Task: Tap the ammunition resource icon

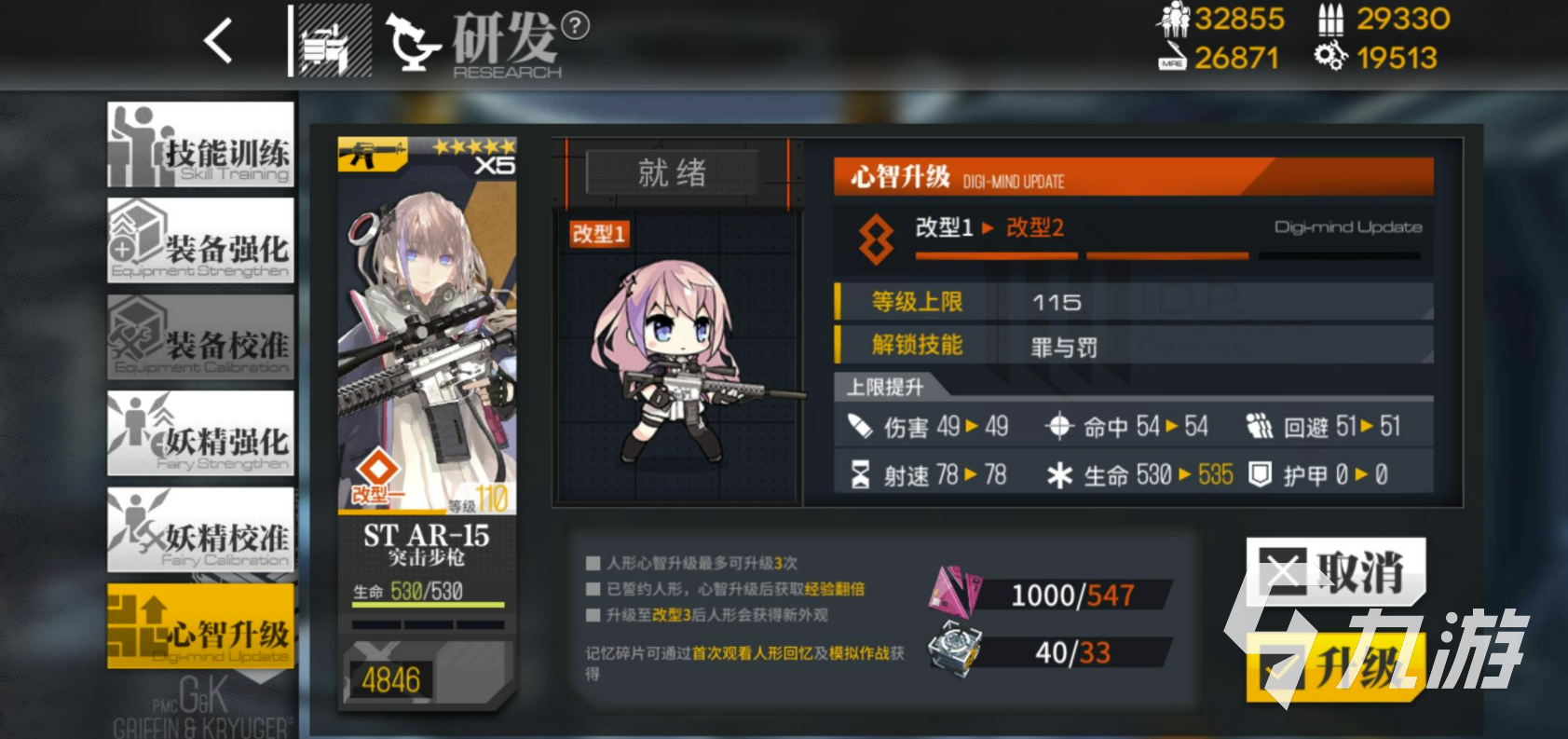Action: click(x=1331, y=19)
